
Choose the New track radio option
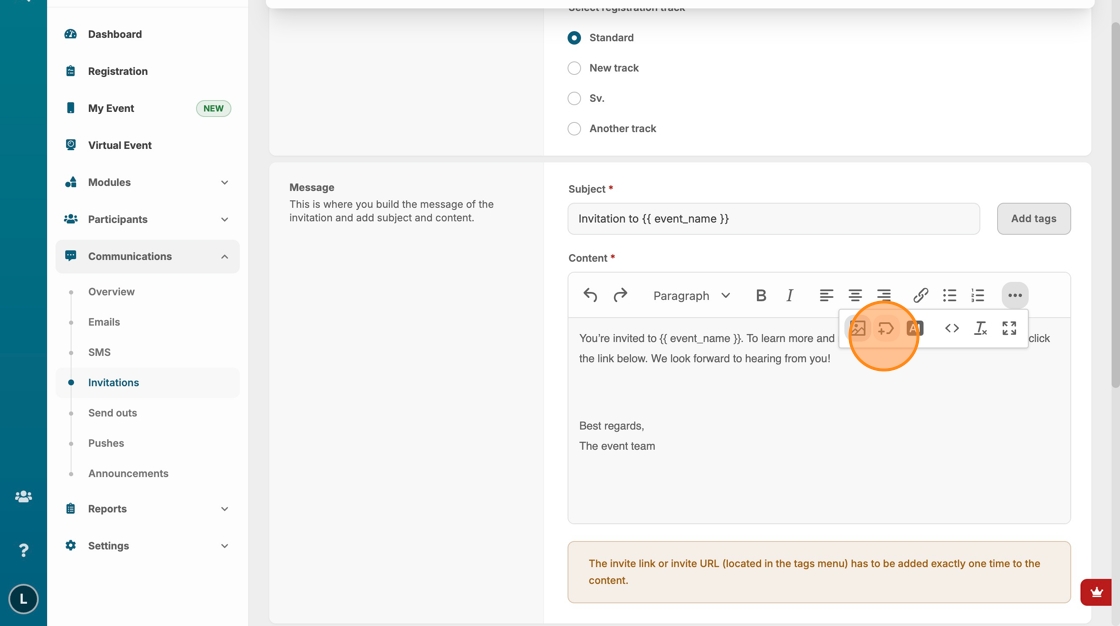pos(574,68)
